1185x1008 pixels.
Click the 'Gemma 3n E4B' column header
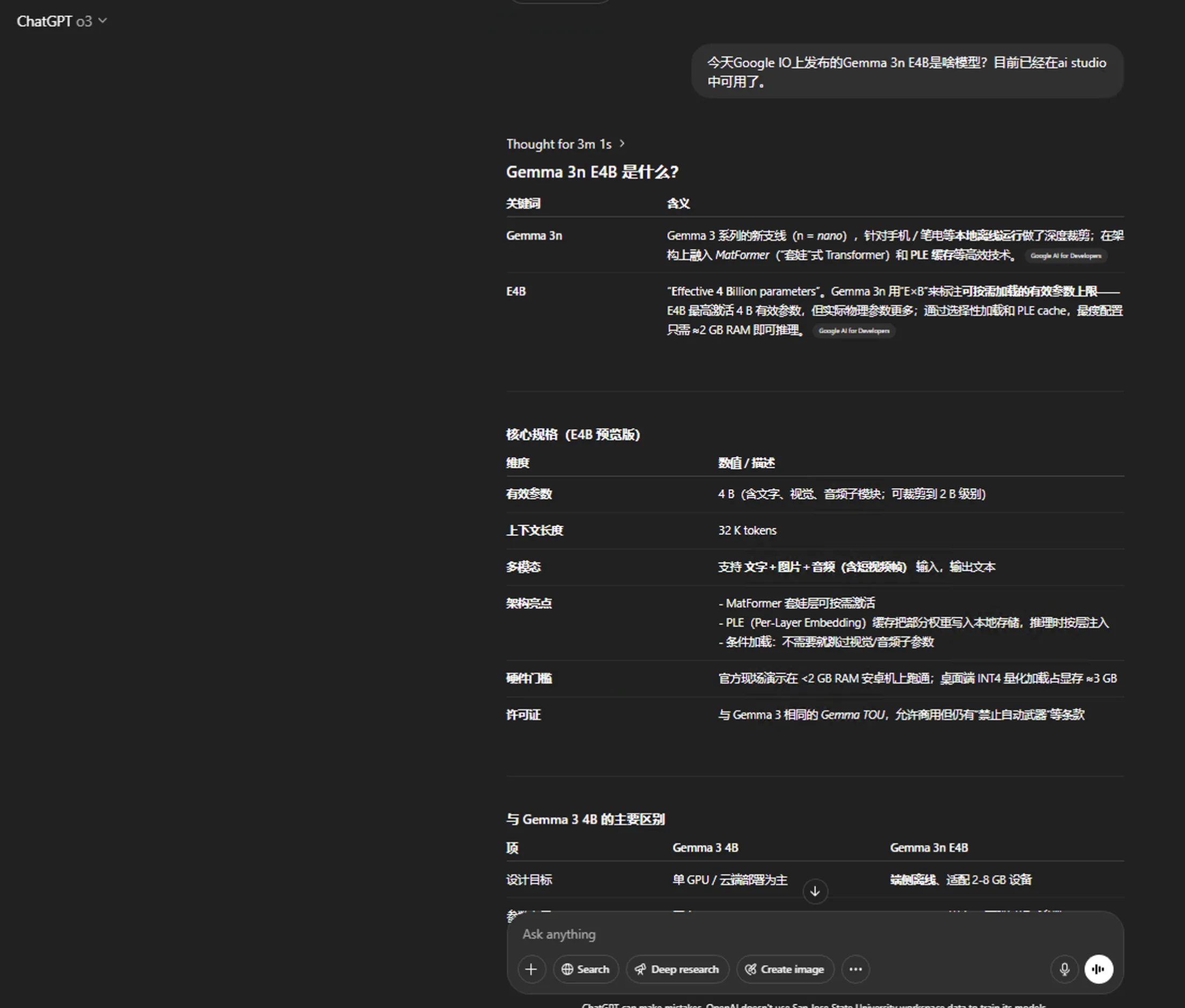928,848
